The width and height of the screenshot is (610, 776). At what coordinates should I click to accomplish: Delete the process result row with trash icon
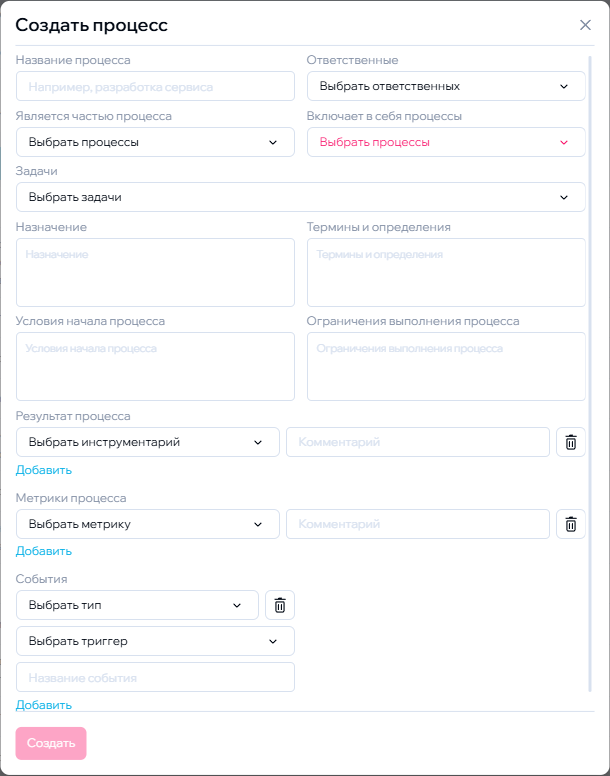[571, 442]
